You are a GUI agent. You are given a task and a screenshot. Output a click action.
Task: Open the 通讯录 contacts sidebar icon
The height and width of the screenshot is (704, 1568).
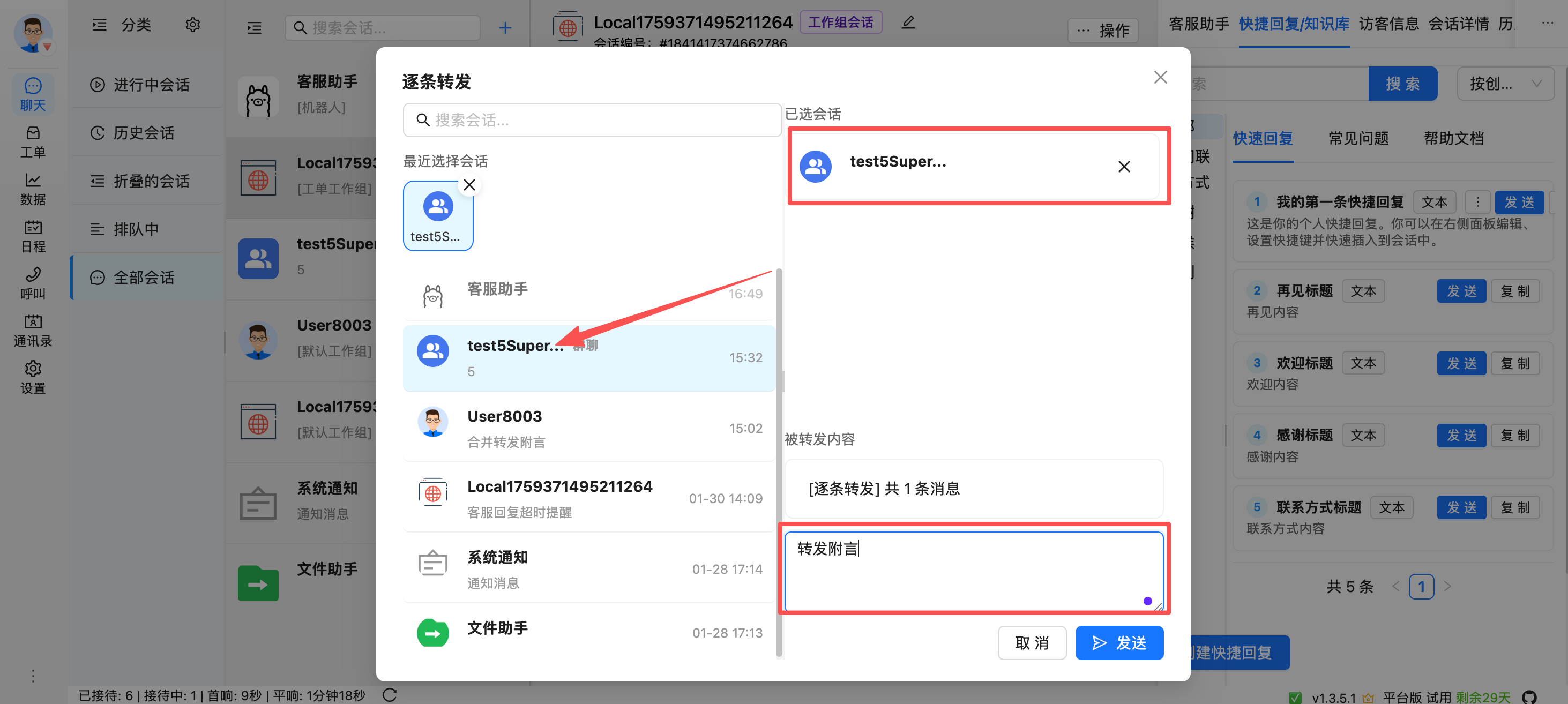pyautogui.click(x=33, y=331)
